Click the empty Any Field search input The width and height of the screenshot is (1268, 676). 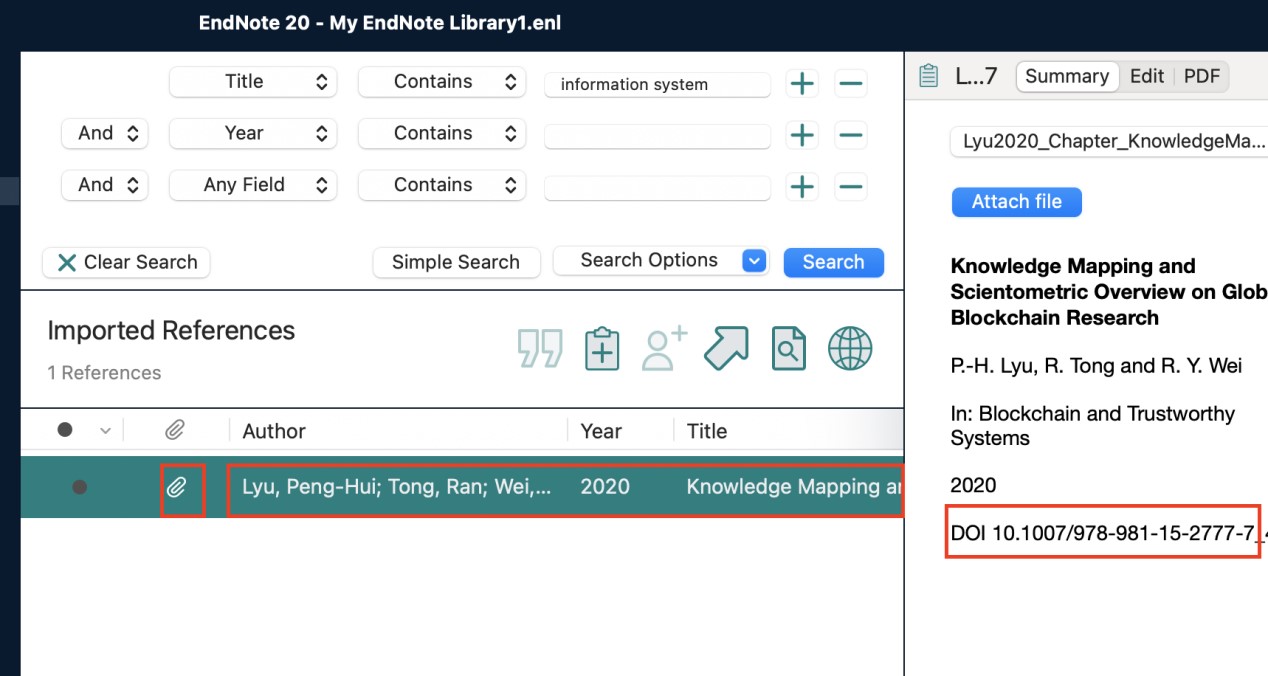pyautogui.click(x=657, y=187)
